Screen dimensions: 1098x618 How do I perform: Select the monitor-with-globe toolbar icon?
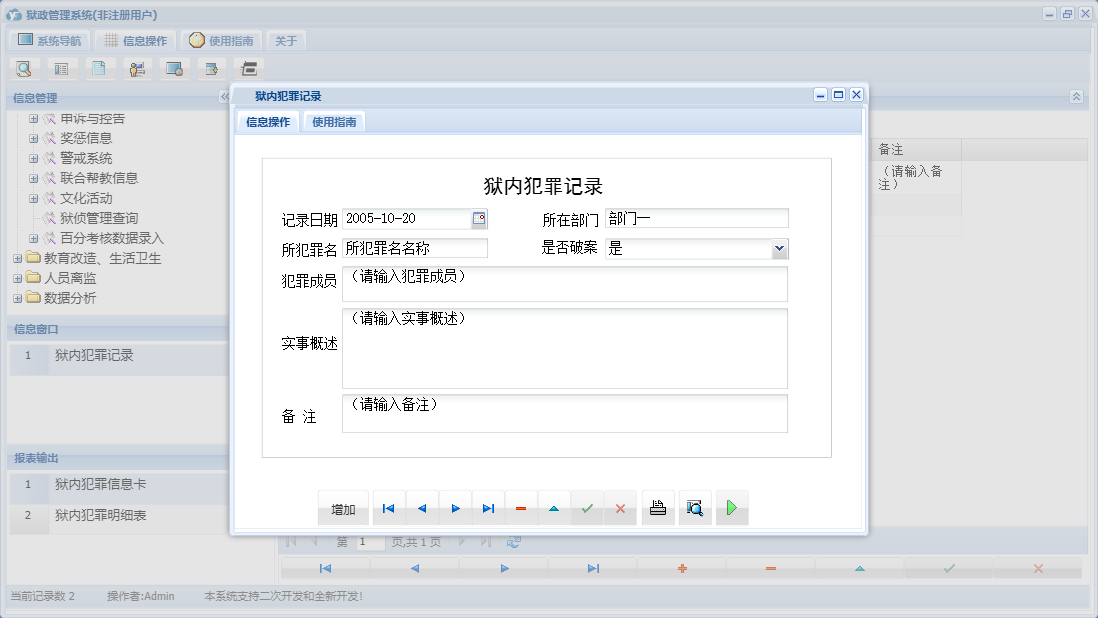click(174, 69)
